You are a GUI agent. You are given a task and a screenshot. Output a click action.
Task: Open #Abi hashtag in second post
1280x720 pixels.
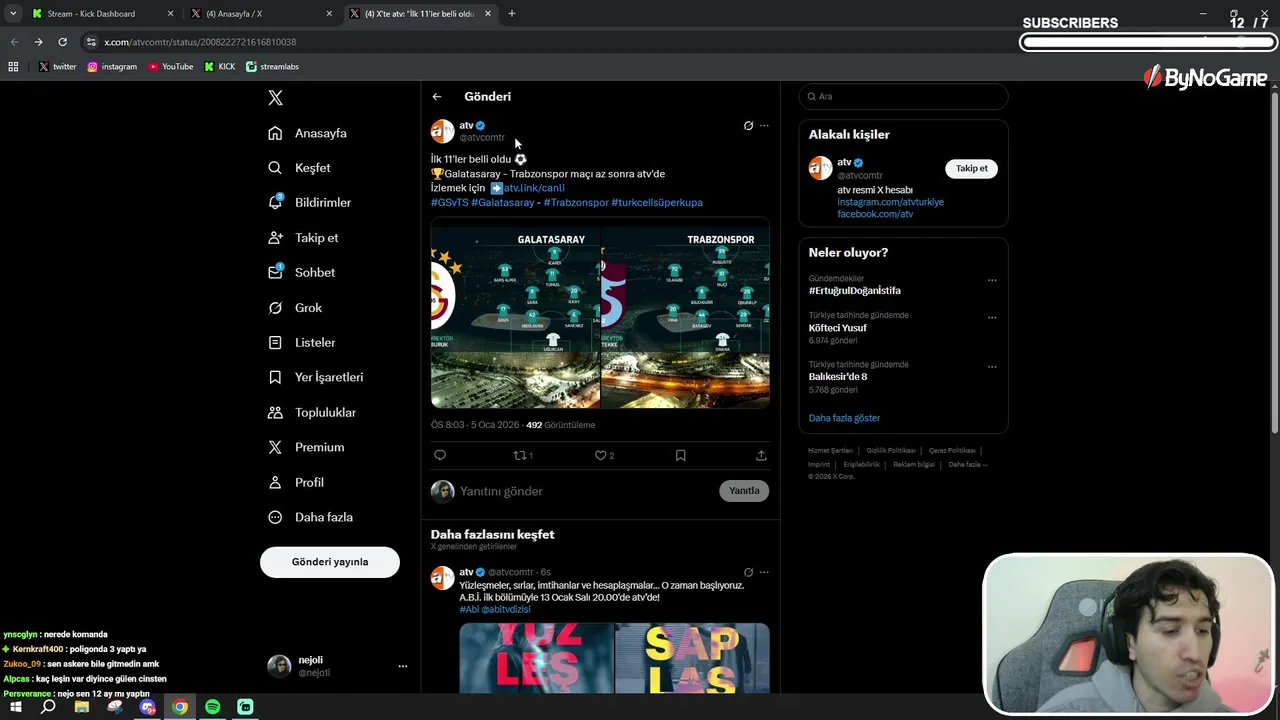[x=469, y=609]
